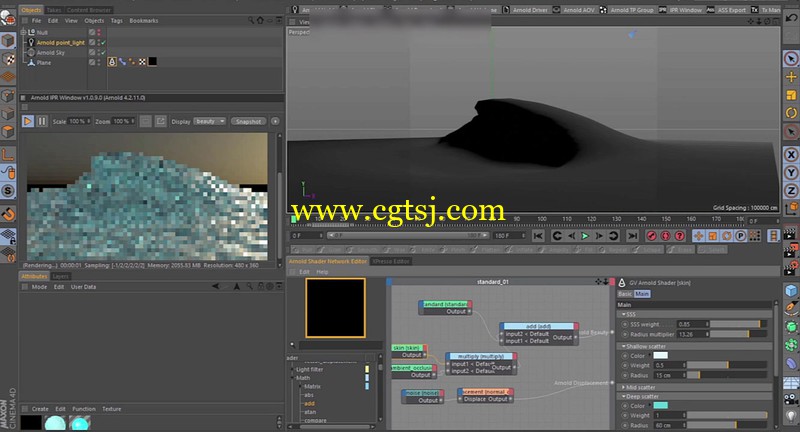Open the Shallow scatter Color swatch
This screenshot has width=800, height=432.
(x=660, y=355)
